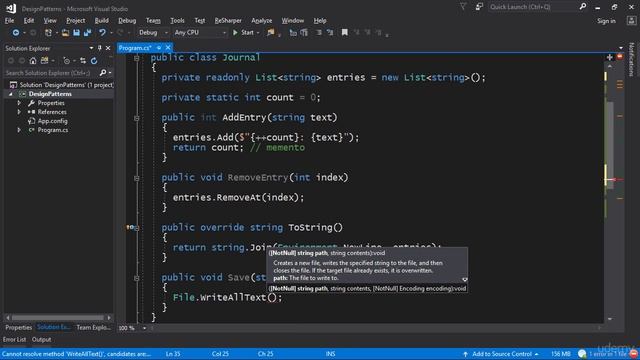This screenshot has width=640, height=360.
Task: Click the override marker icon beside ToString
Action: pyautogui.click(x=129, y=227)
